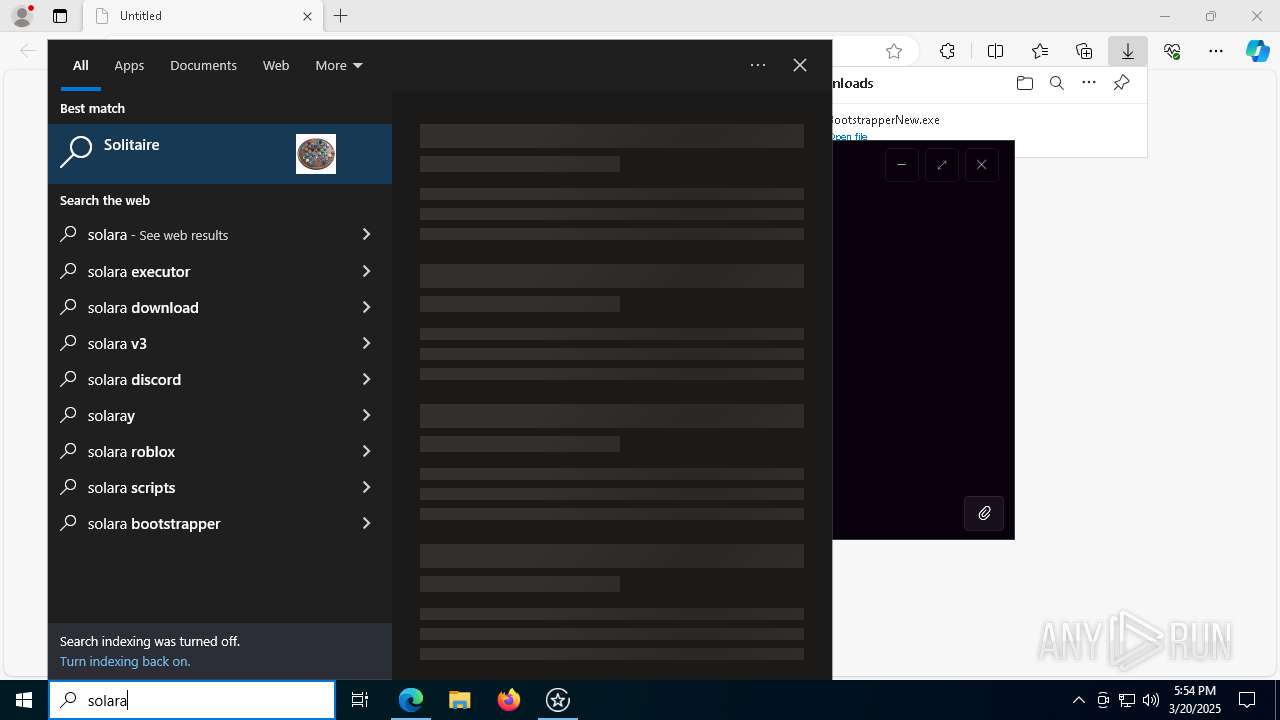This screenshot has width=1280, height=720.
Task: Open Edge Extensions puzzle icon
Action: pyautogui.click(x=947, y=51)
